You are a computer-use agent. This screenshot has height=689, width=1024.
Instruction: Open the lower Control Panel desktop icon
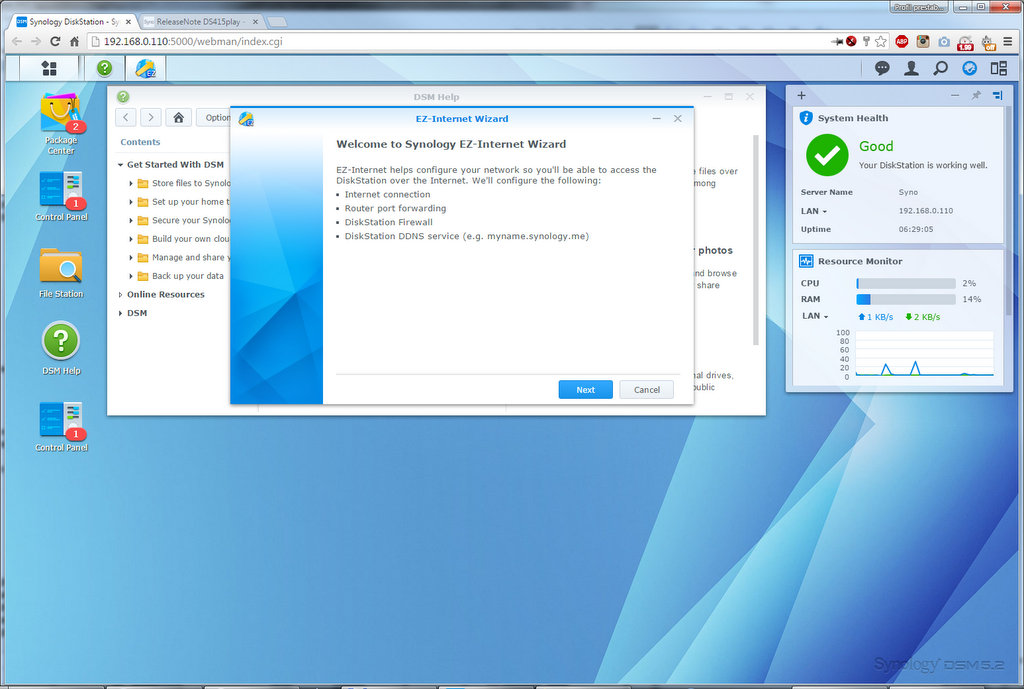[61, 426]
